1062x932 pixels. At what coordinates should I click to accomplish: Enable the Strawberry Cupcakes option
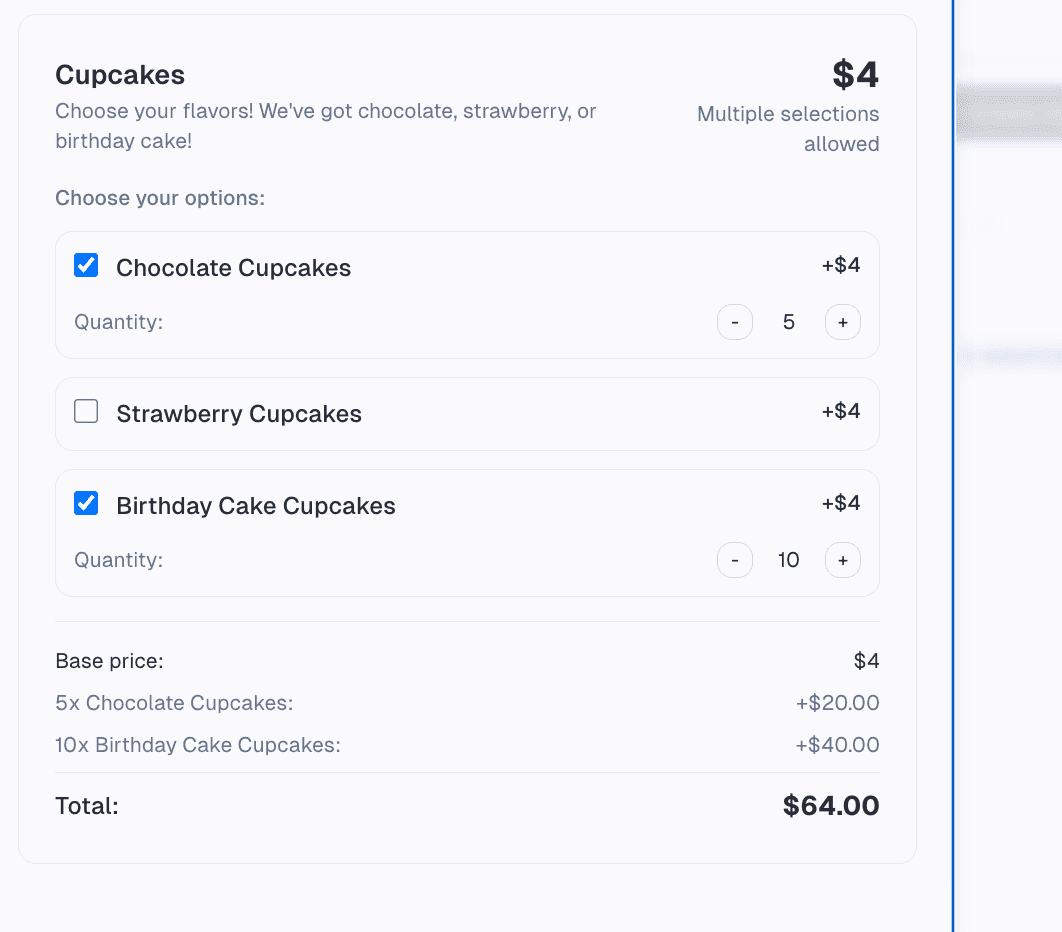(x=86, y=410)
